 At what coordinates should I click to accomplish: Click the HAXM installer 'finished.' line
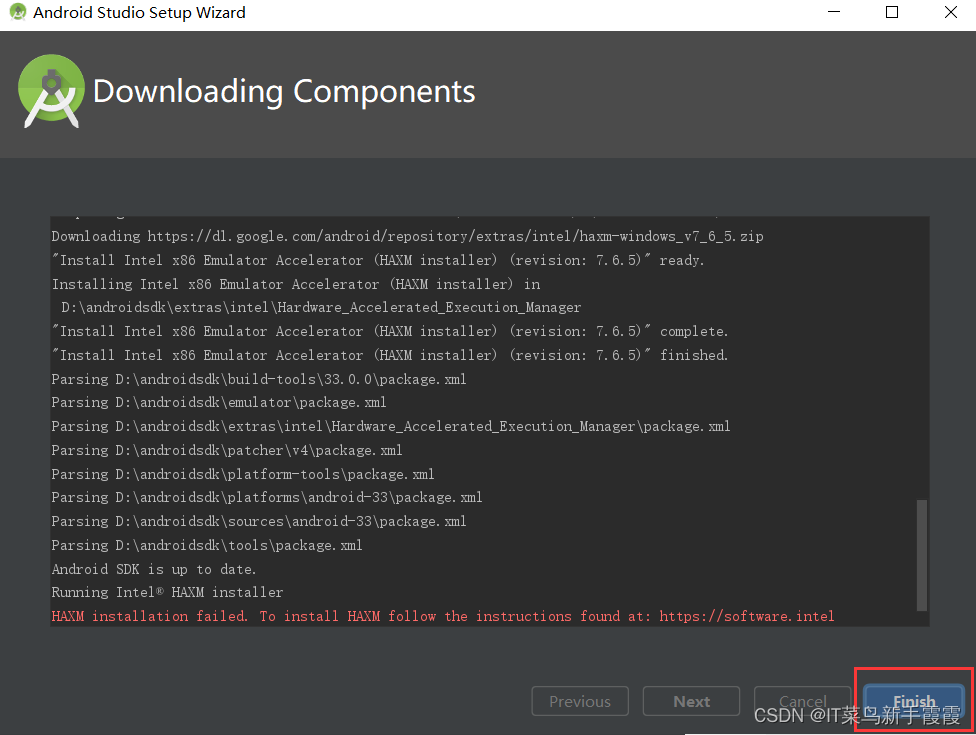click(x=390, y=355)
